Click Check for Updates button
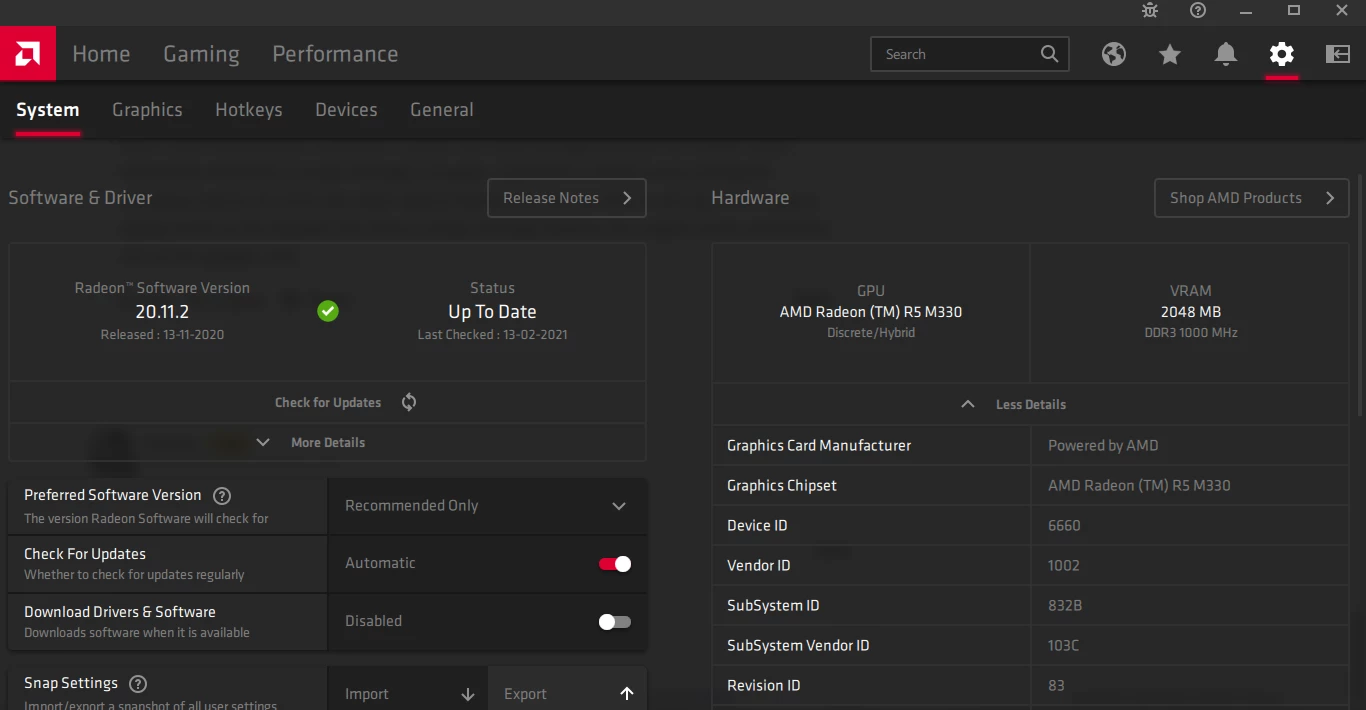Image resolution: width=1366 pixels, height=710 pixels. pos(327,402)
